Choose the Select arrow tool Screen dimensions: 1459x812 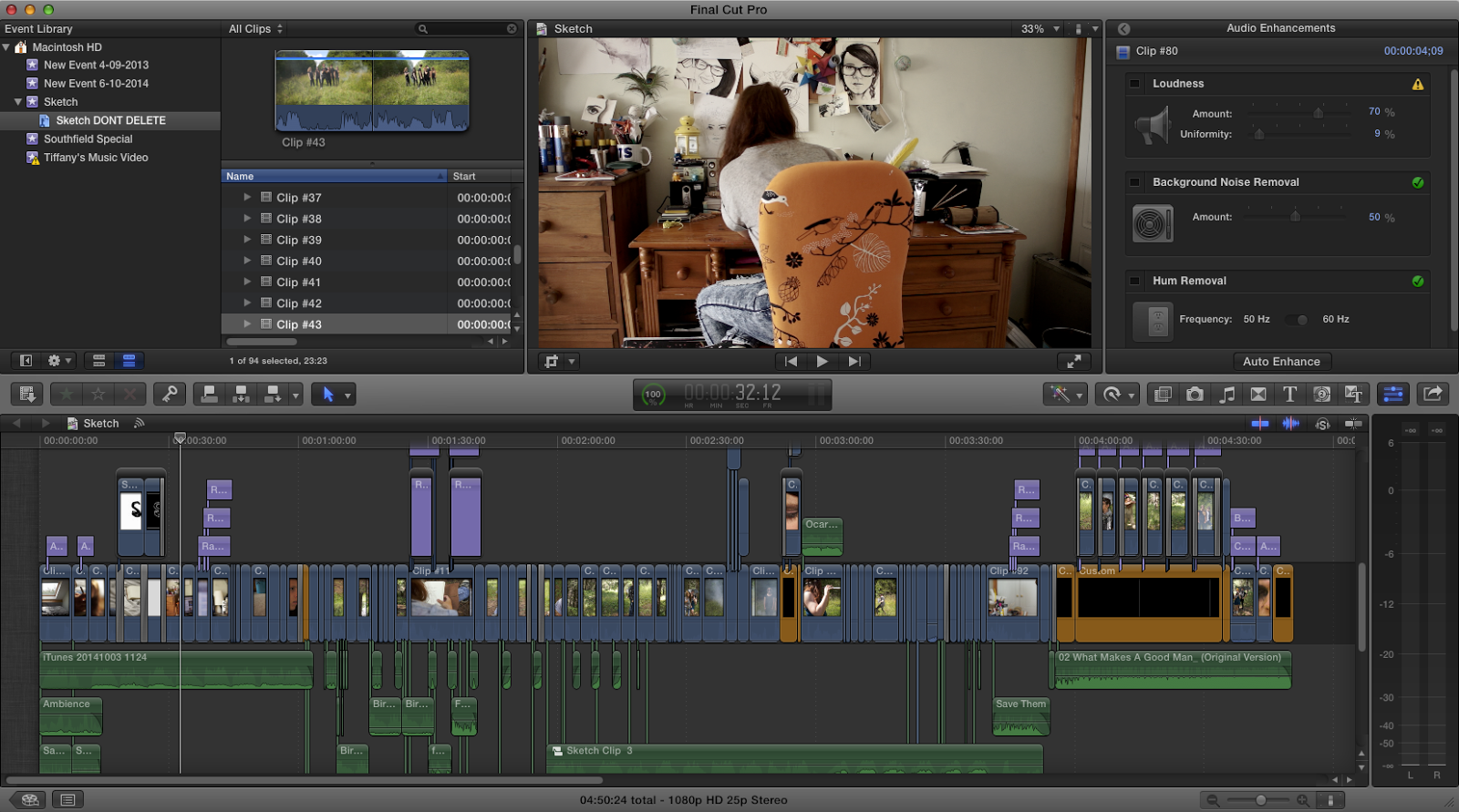[327, 394]
